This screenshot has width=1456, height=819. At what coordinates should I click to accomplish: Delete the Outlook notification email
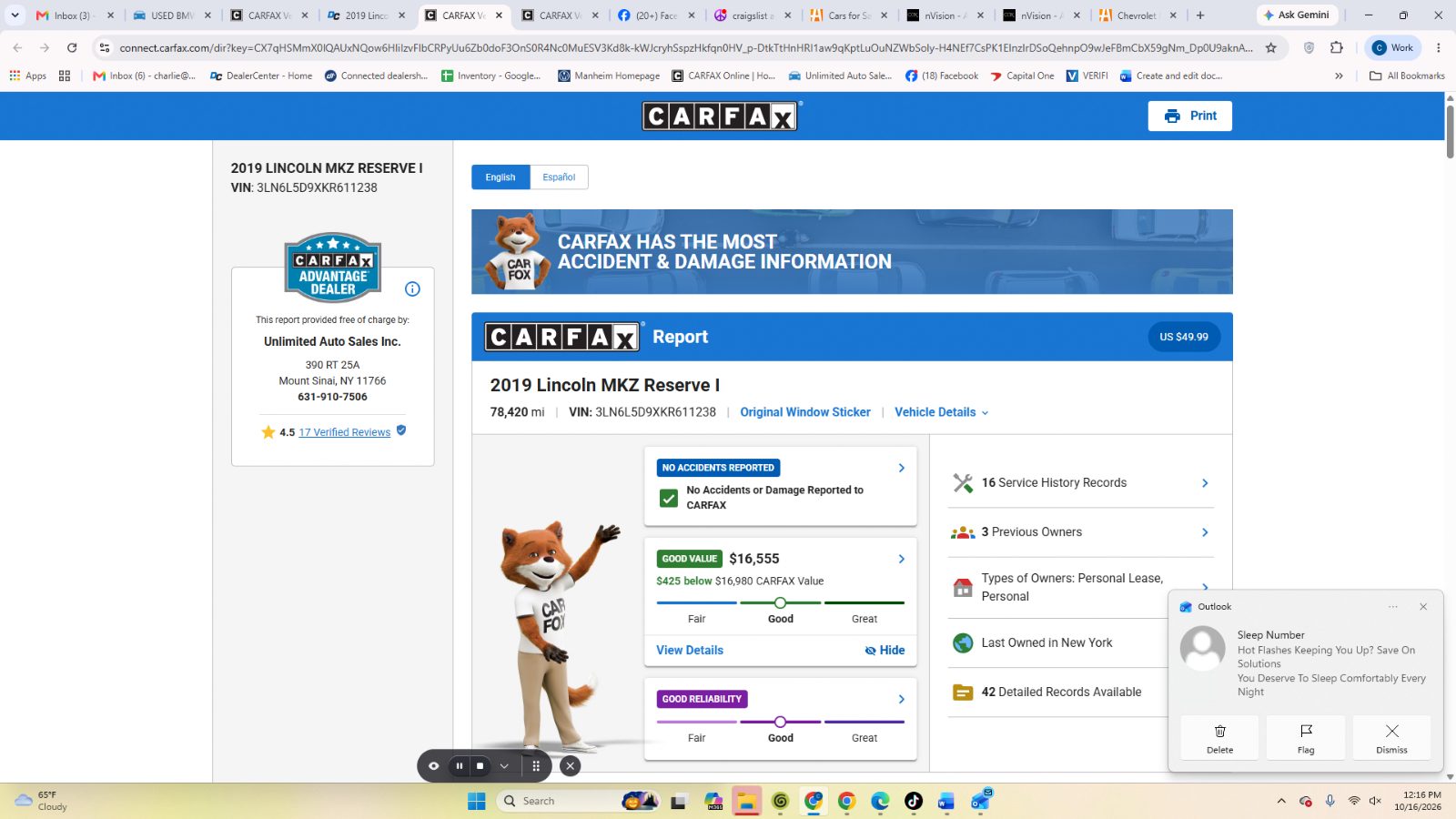1220,738
